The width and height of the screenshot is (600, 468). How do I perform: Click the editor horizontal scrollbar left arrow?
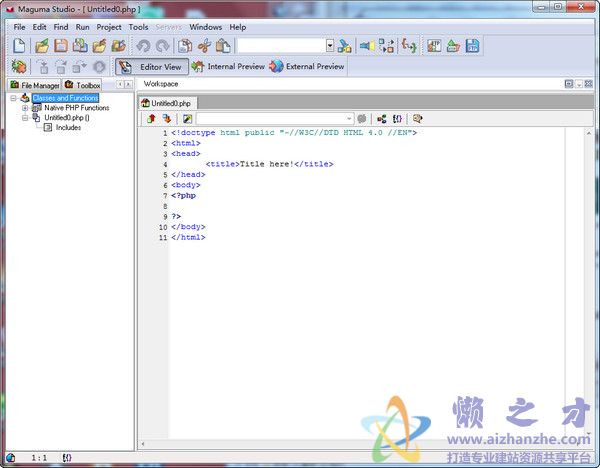pos(143,444)
